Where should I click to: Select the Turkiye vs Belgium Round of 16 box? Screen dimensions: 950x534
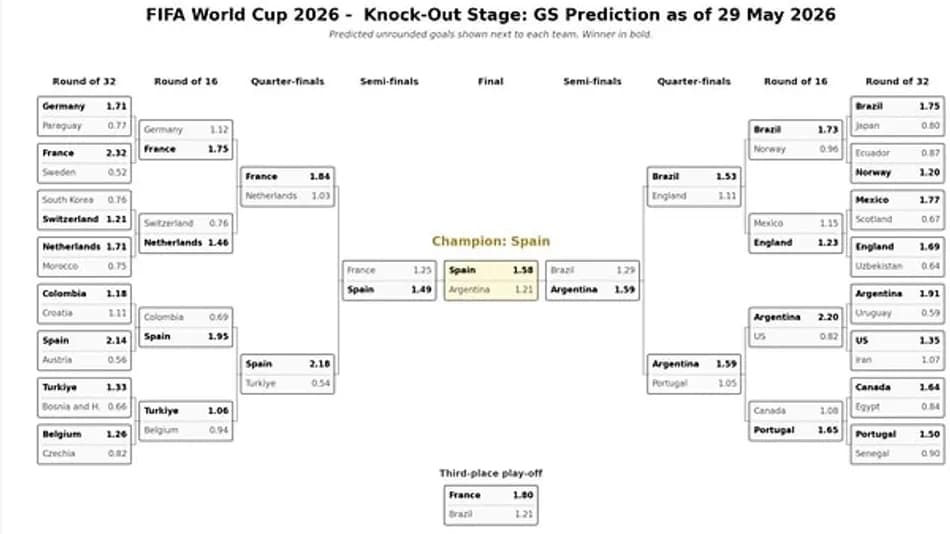pyautogui.click(x=186, y=421)
